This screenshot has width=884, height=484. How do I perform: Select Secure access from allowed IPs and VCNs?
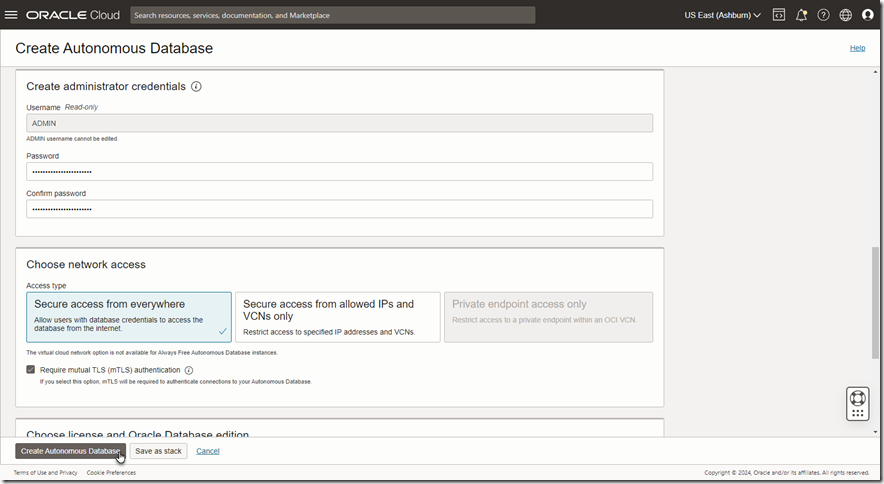[337, 317]
